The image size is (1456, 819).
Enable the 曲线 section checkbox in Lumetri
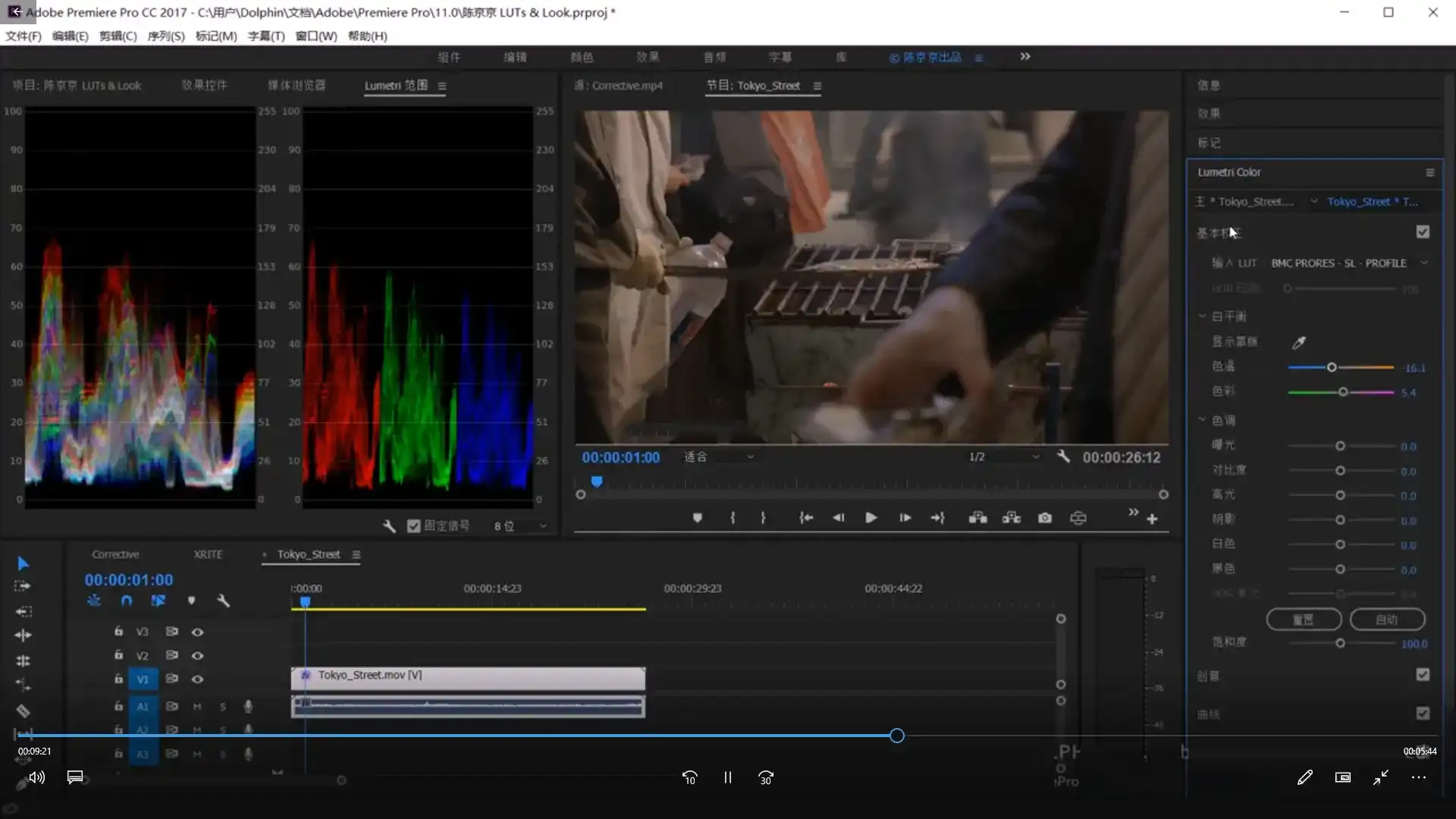click(1423, 714)
